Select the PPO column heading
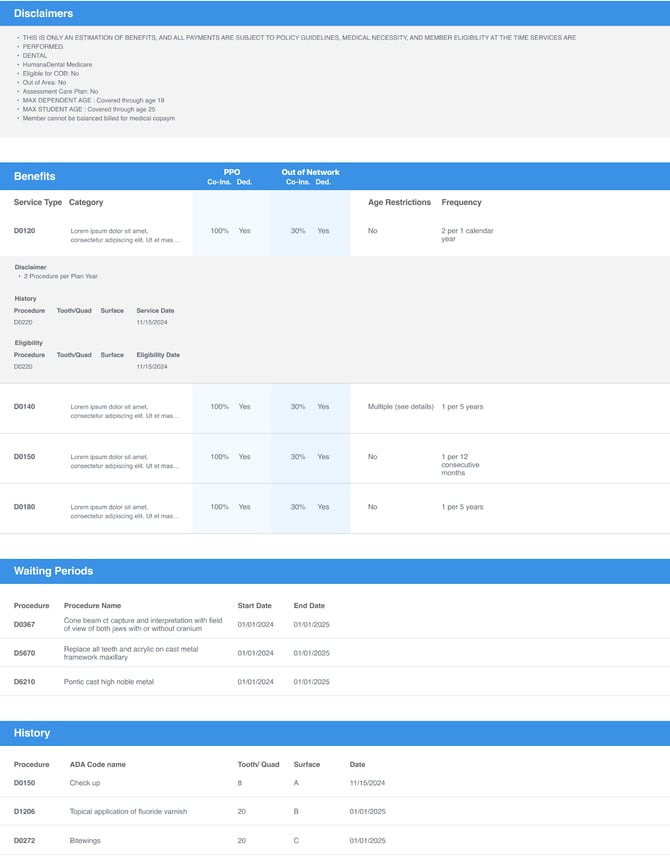The width and height of the screenshot is (670, 856). 231,172
